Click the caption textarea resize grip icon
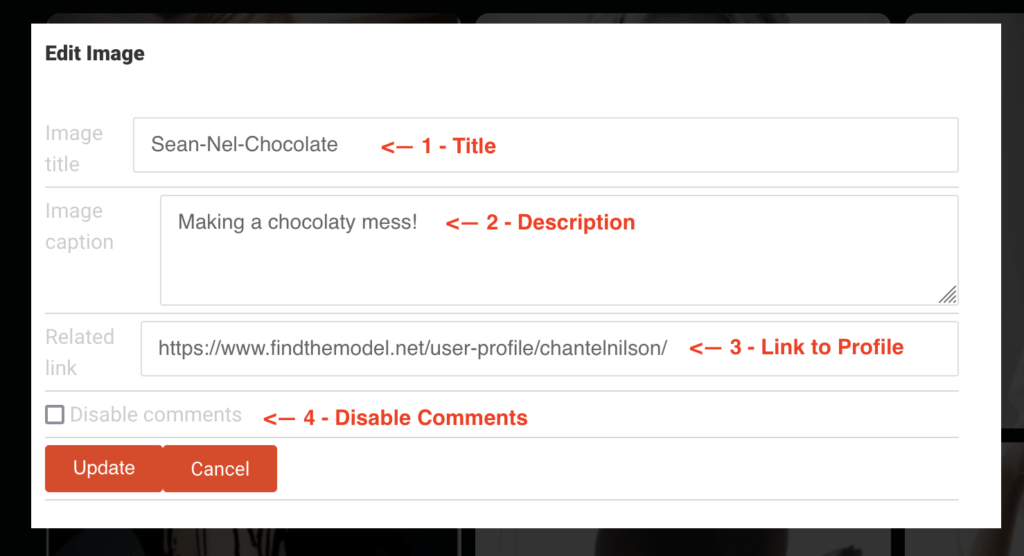The width and height of the screenshot is (1024, 556). tap(948, 295)
